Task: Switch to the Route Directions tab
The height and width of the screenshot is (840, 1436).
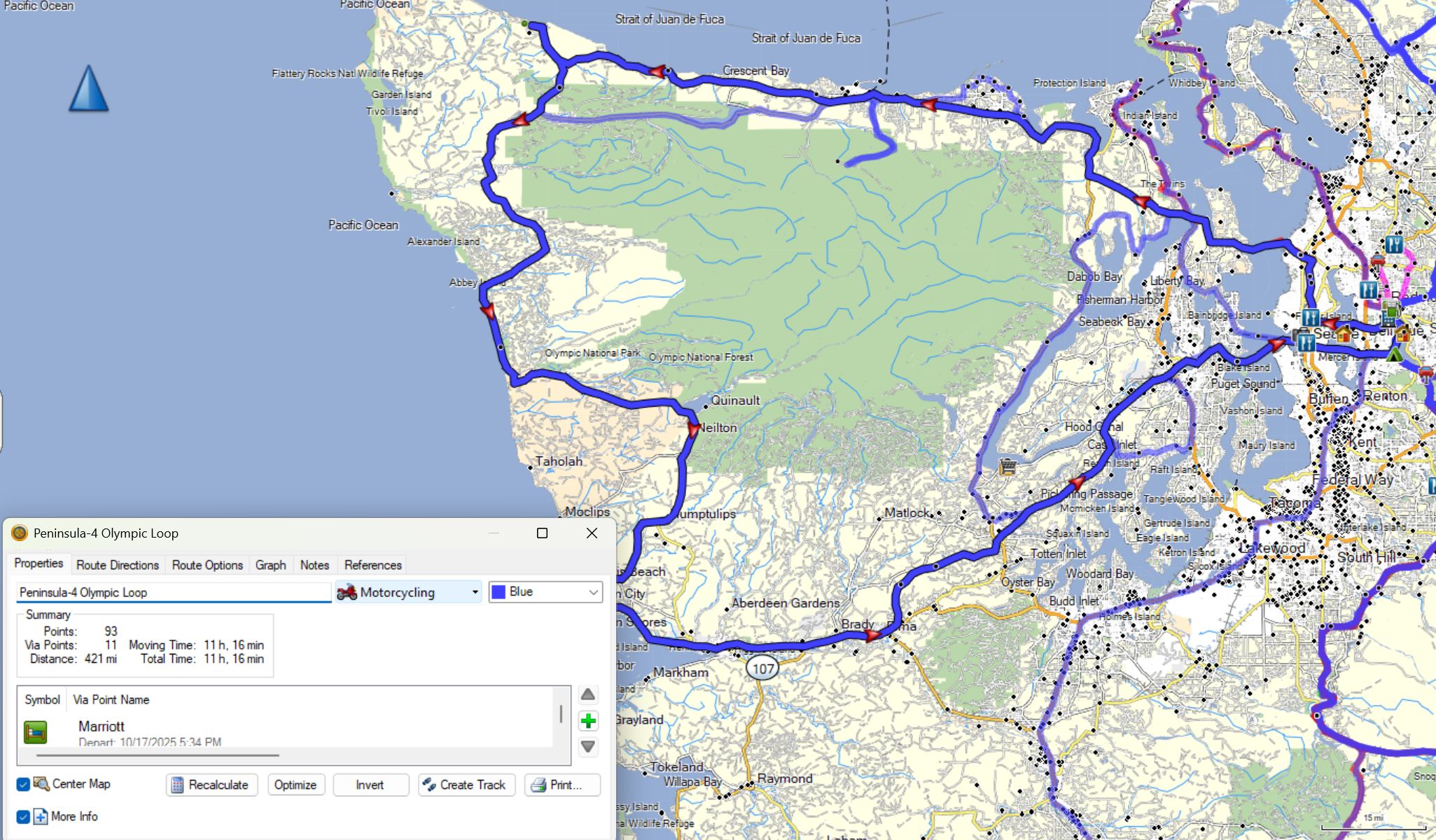Action: pos(118,565)
